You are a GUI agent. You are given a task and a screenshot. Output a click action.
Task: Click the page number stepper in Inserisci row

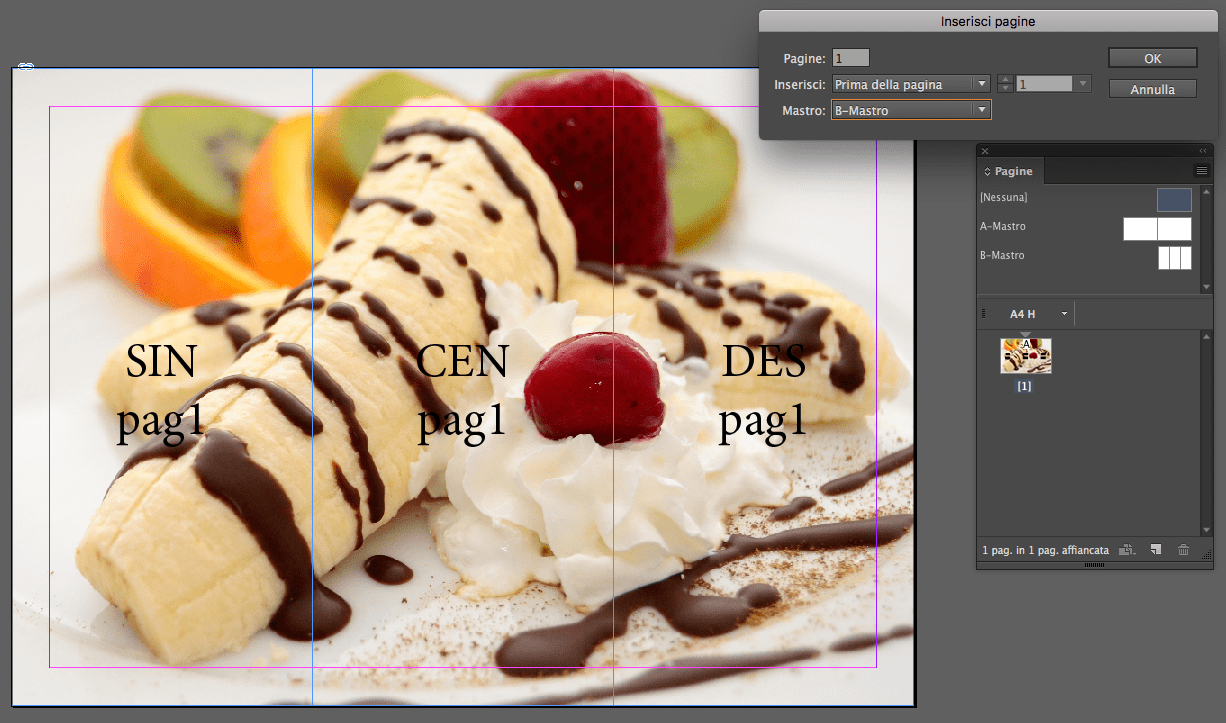click(x=1005, y=84)
